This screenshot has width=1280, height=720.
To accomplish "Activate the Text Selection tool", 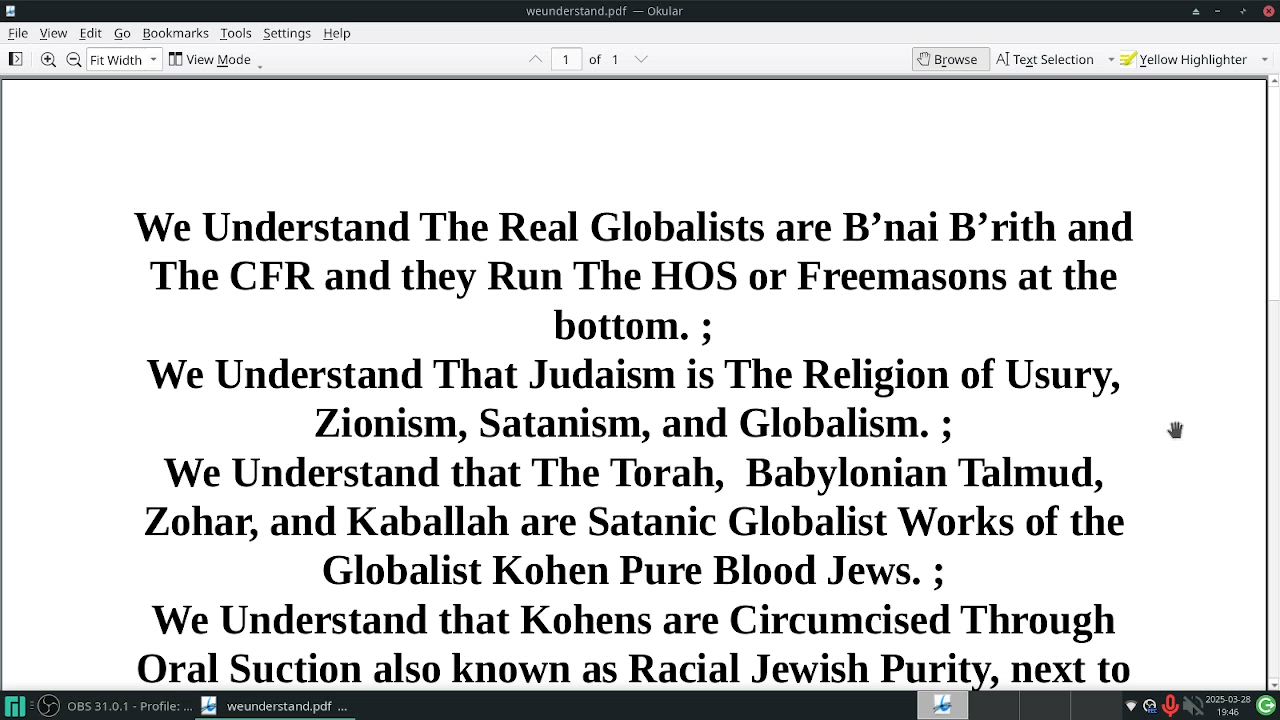I will [x=1045, y=59].
